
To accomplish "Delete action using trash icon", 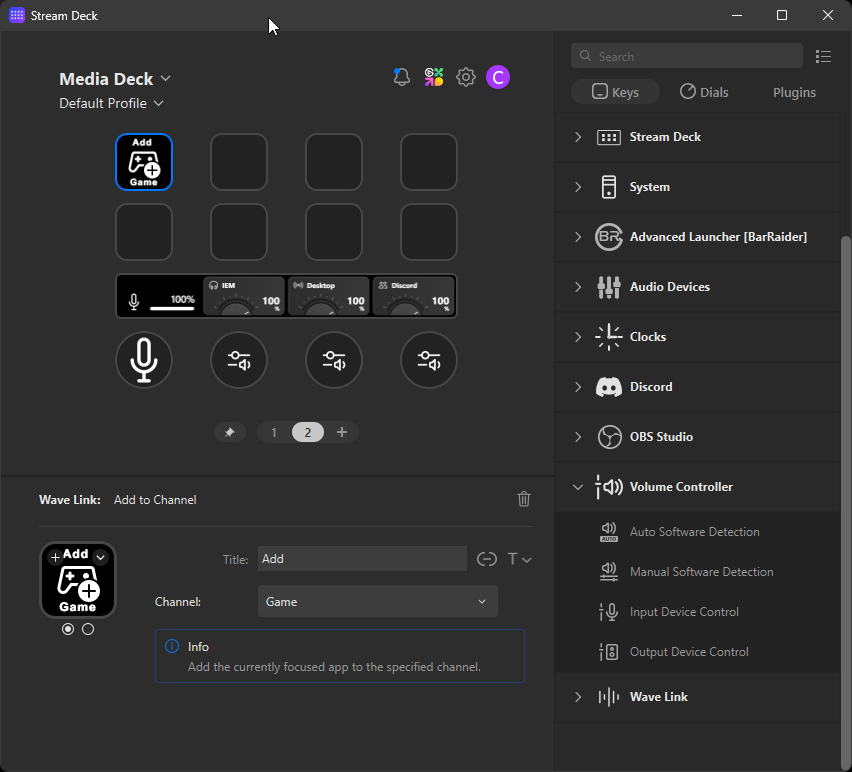I will click(x=524, y=499).
